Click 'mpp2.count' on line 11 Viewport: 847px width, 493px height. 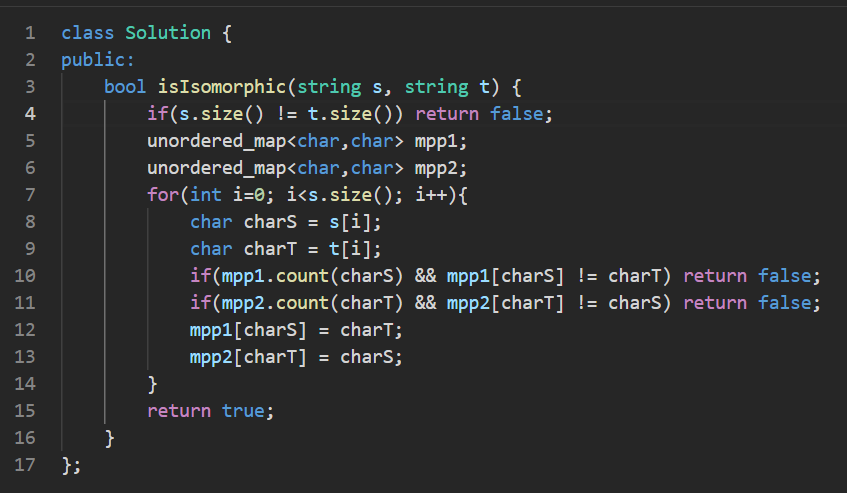pos(275,303)
